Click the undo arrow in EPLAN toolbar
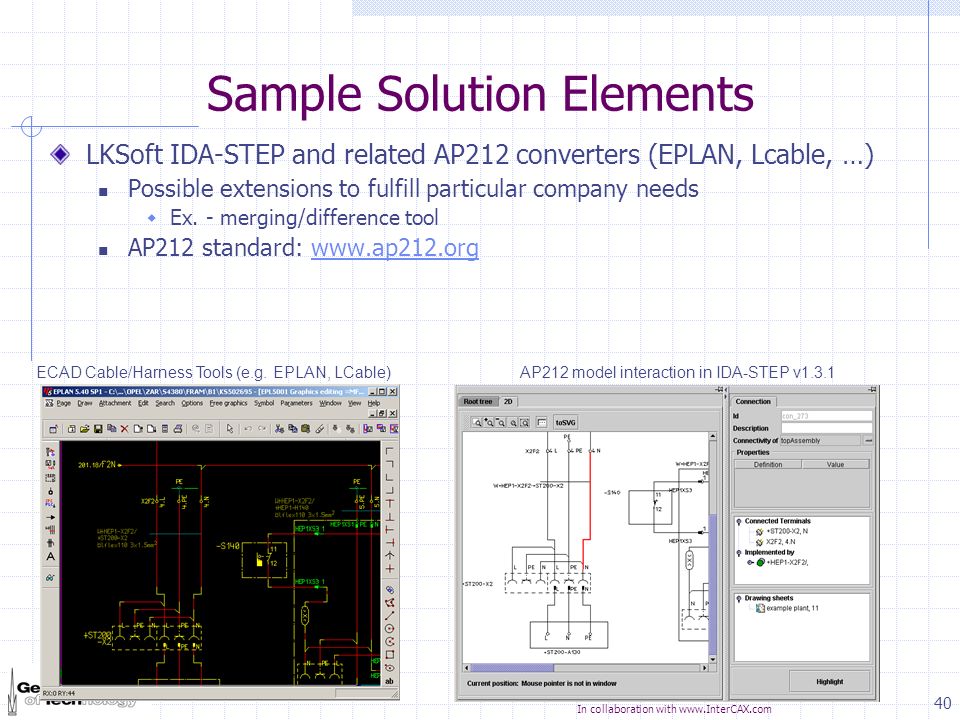960x720 pixels. tap(248, 429)
